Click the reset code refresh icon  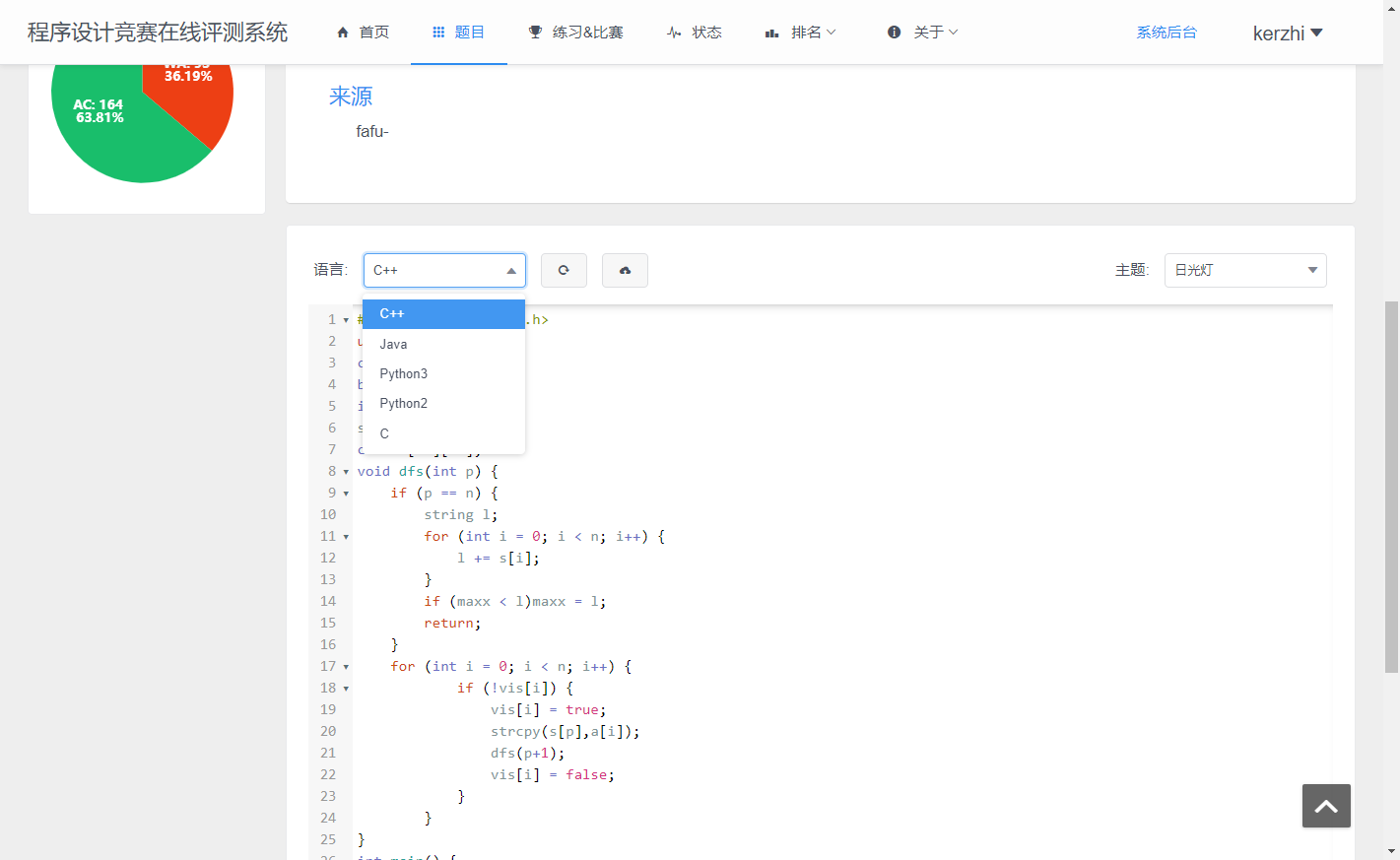click(x=564, y=270)
